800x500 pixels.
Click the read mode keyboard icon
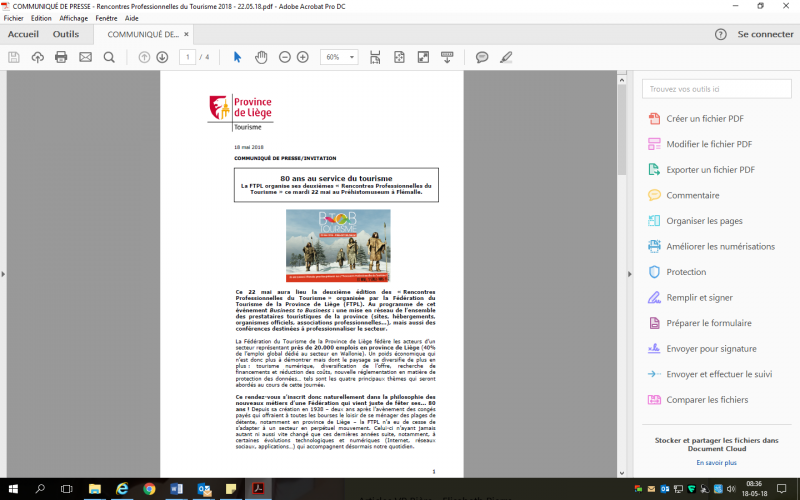click(447, 57)
